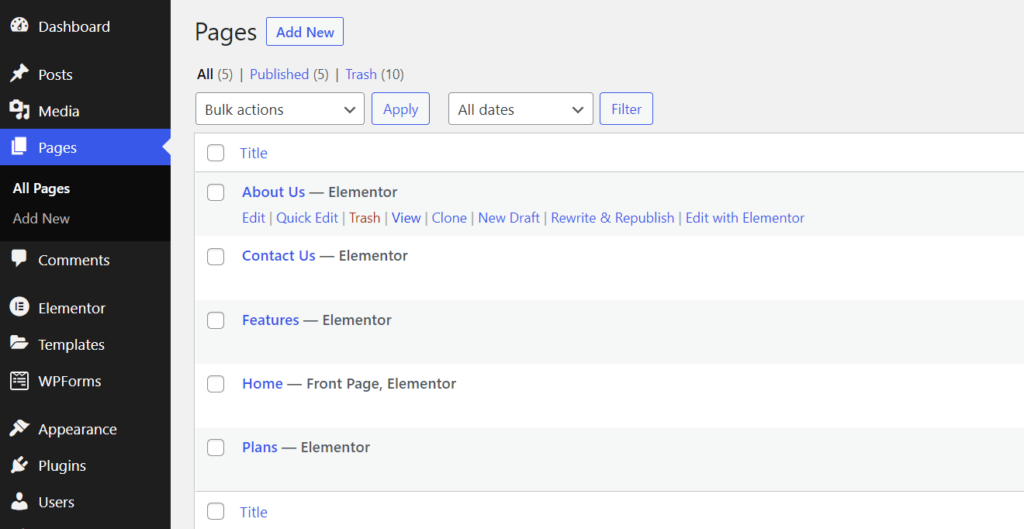This screenshot has height=529, width=1024.
Task: Click the Filter button
Action: pyautogui.click(x=626, y=109)
